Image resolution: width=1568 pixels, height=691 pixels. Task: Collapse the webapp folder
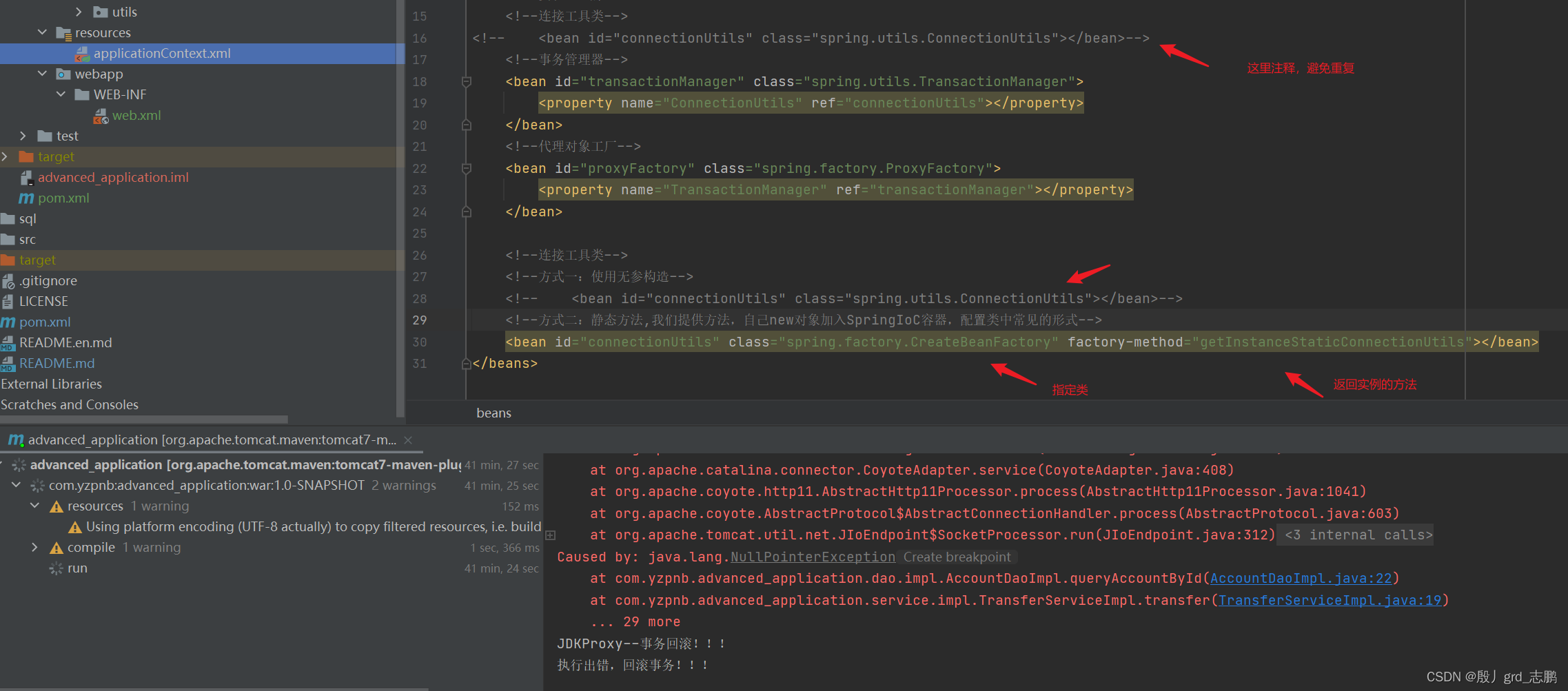pos(42,74)
